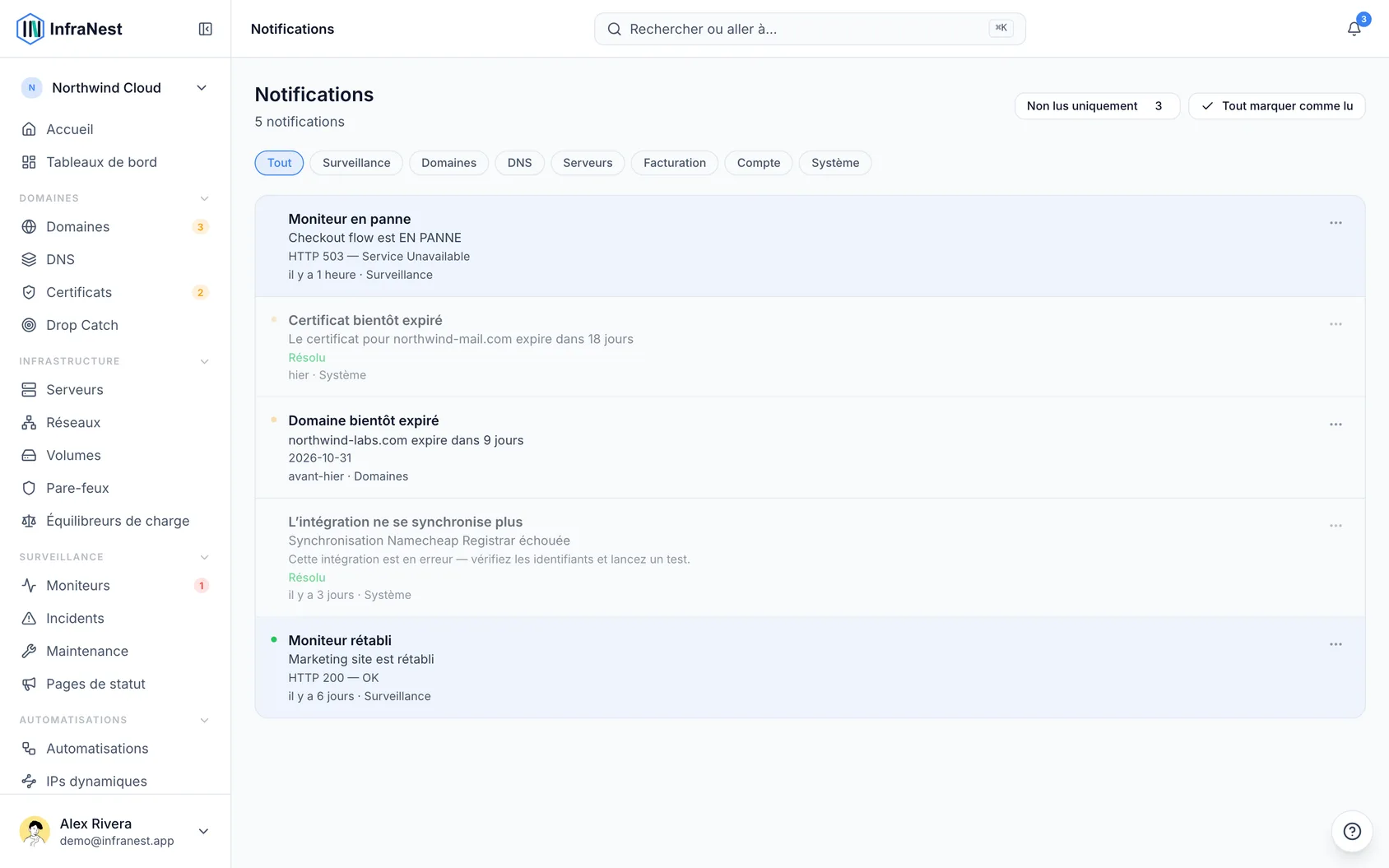Screen dimensions: 1389x868
Task: Click the Certificats badge showing 2
Action: [x=200, y=293]
